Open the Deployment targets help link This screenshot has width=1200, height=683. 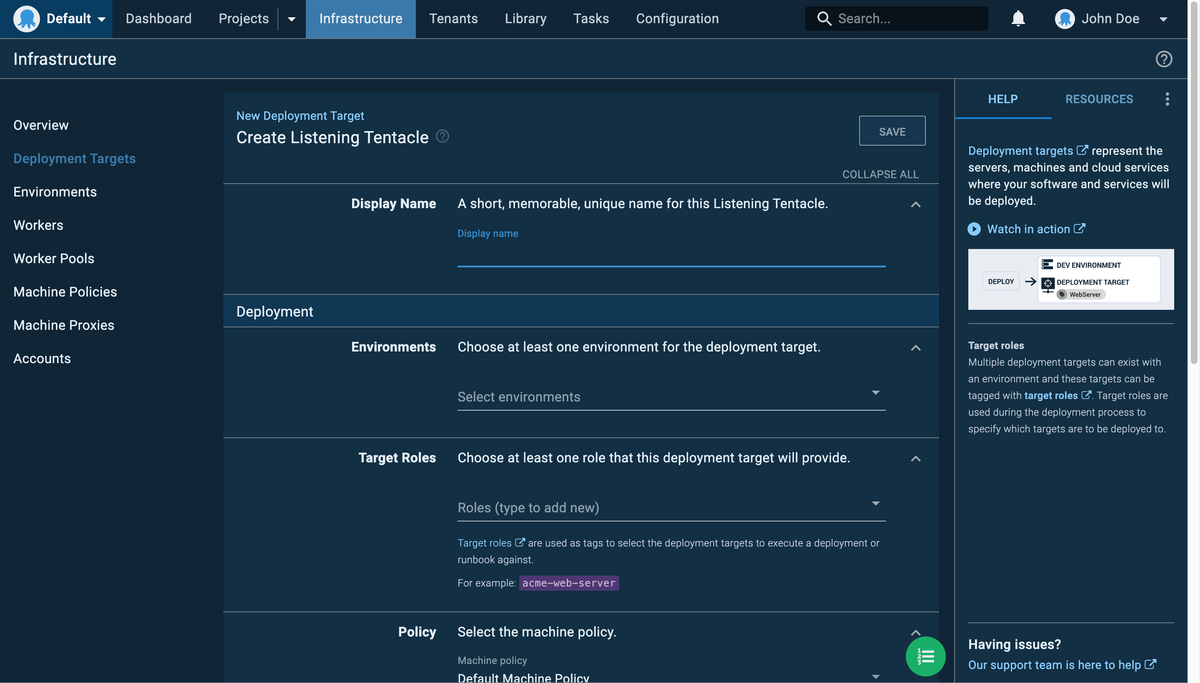(1021, 151)
